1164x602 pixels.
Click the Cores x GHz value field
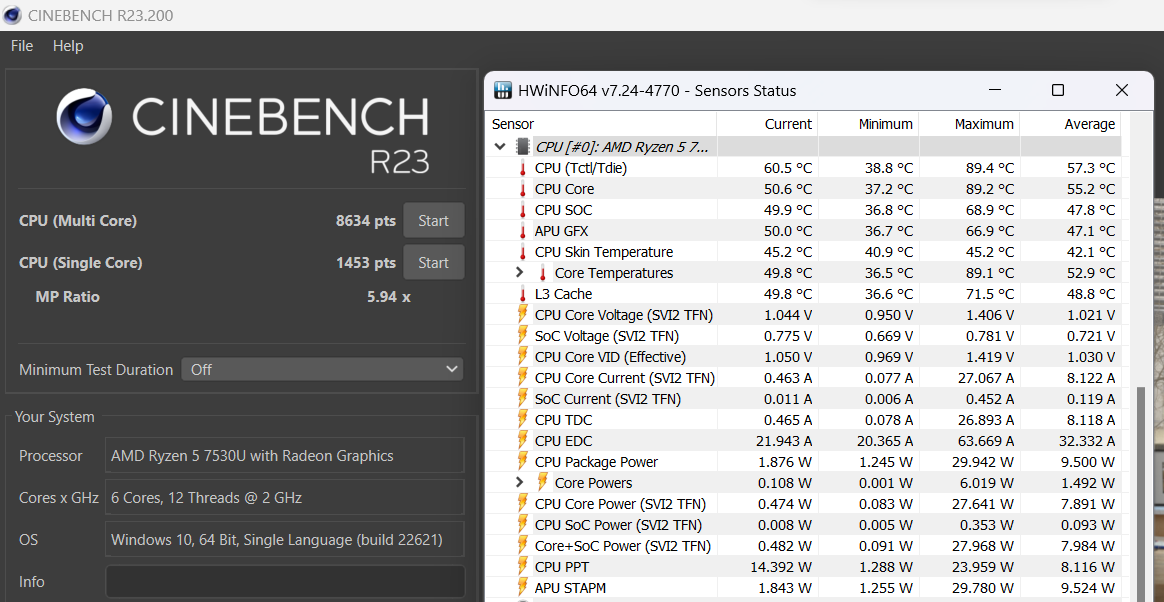285,497
